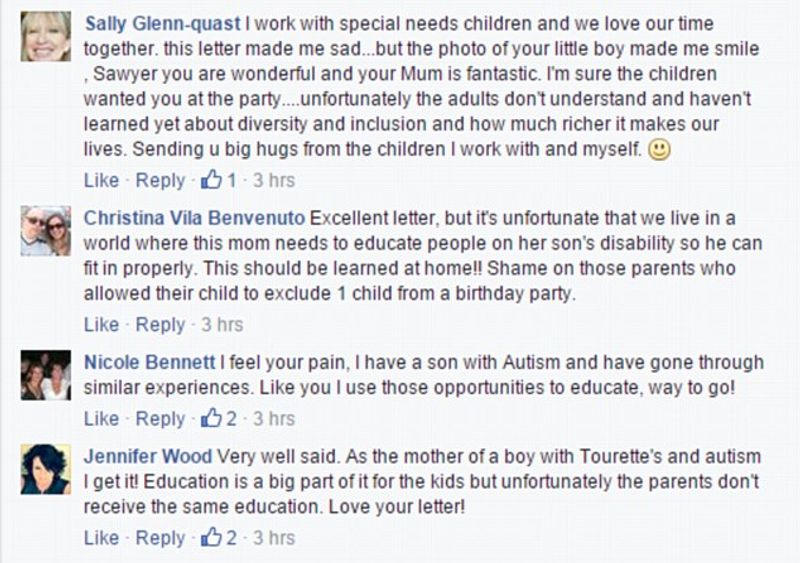Reply to Nicole Bennett's comment

(160, 419)
